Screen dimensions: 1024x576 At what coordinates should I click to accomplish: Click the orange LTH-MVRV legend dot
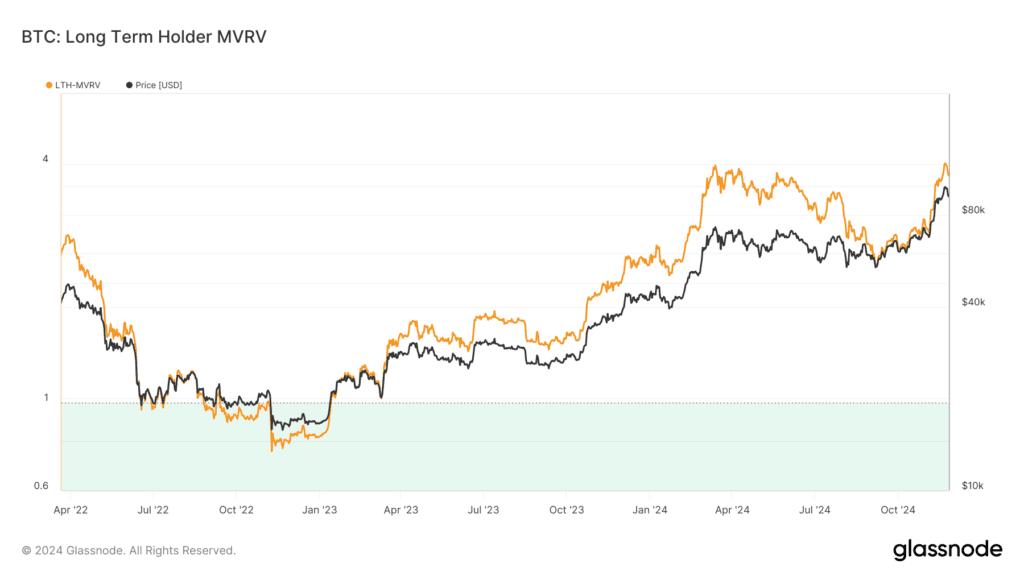(x=49, y=86)
